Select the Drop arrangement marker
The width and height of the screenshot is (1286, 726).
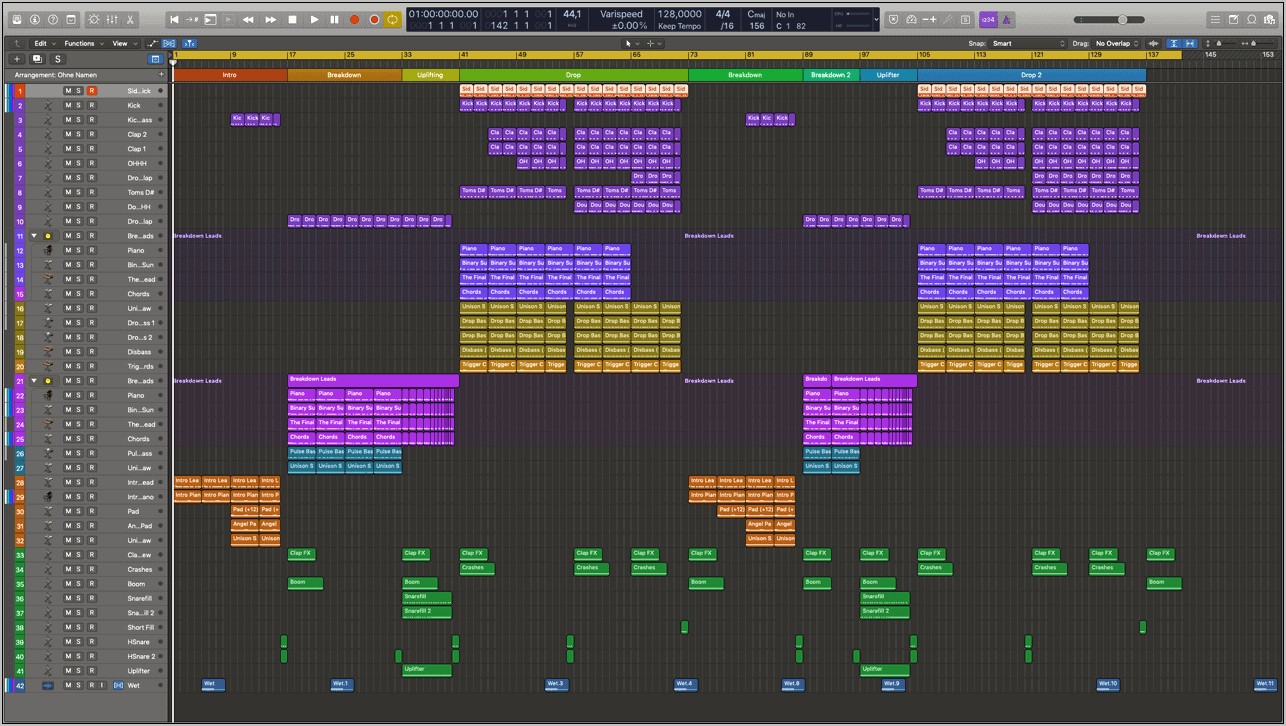(x=573, y=75)
